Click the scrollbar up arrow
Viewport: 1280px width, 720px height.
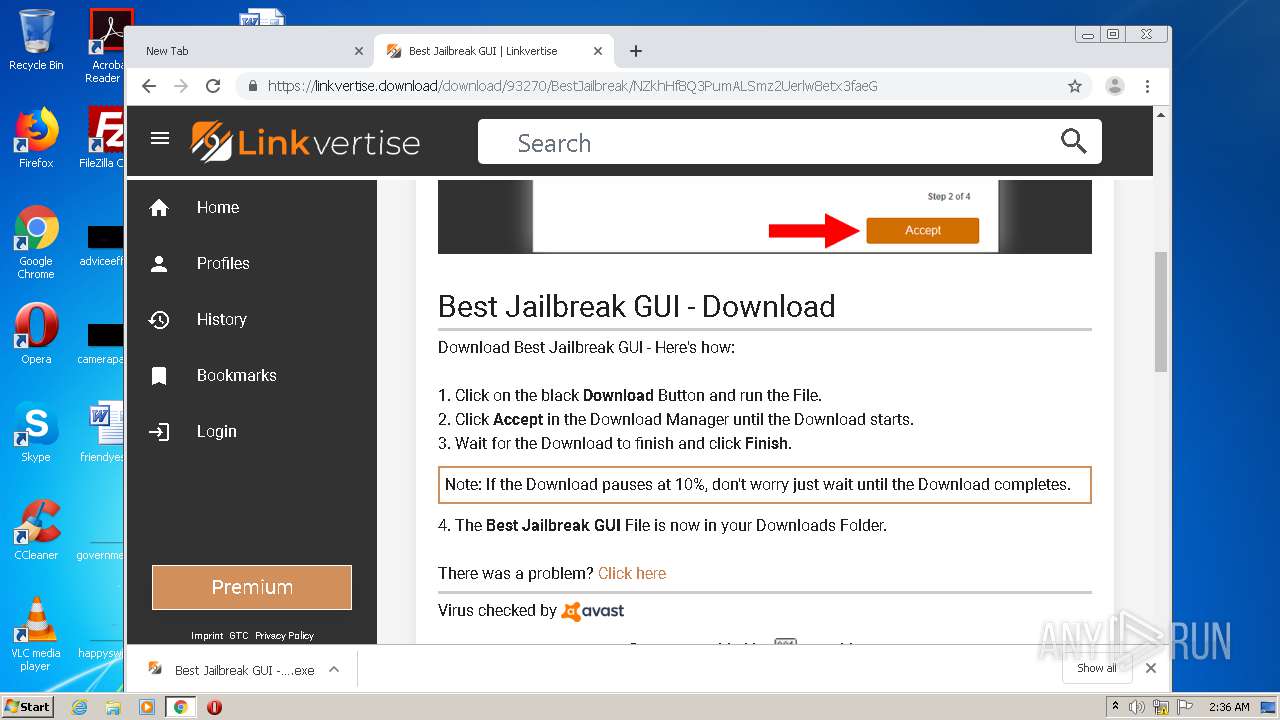point(1161,115)
